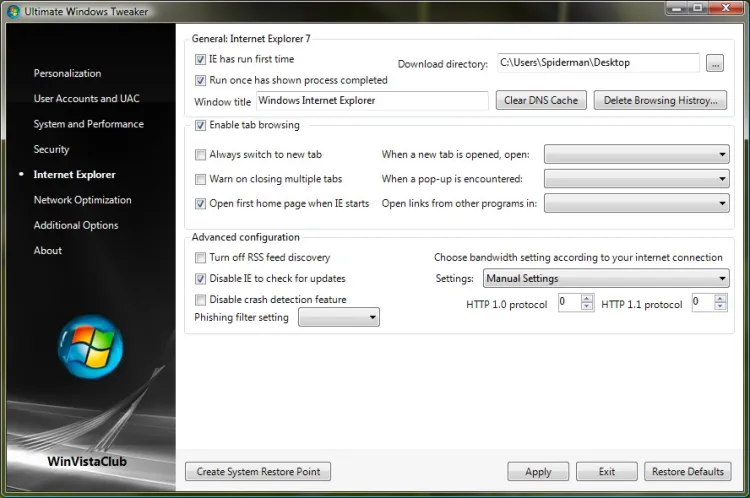
Task: Expand the Phishing filter setting dropdown
Action: pos(339,317)
